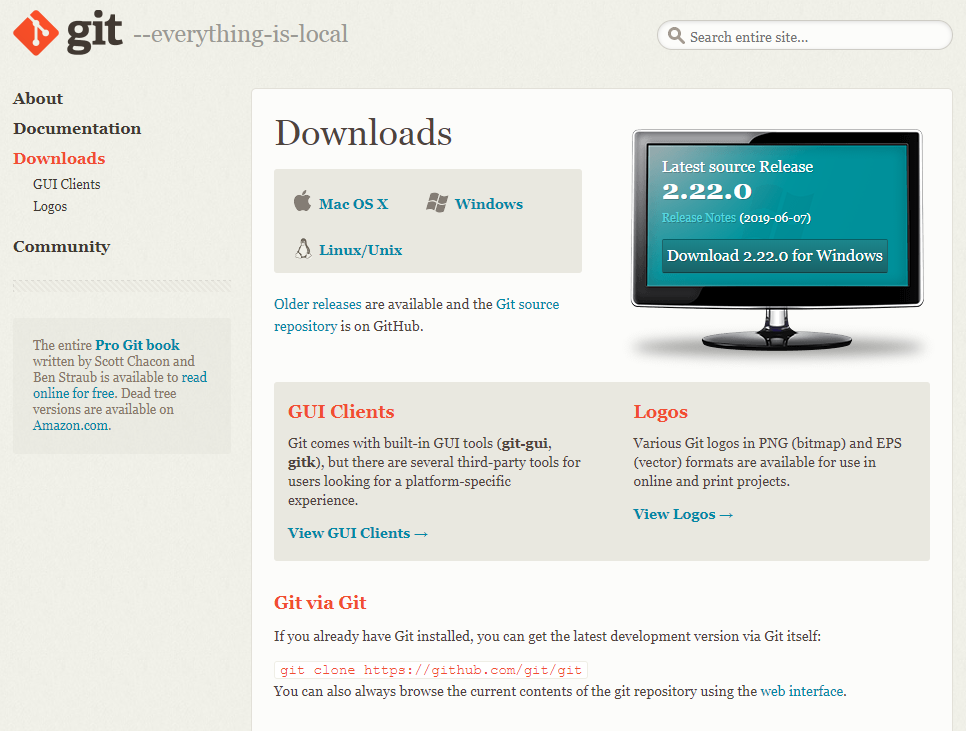Click the git clone command code
The height and width of the screenshot is (731, 966).
431,670
